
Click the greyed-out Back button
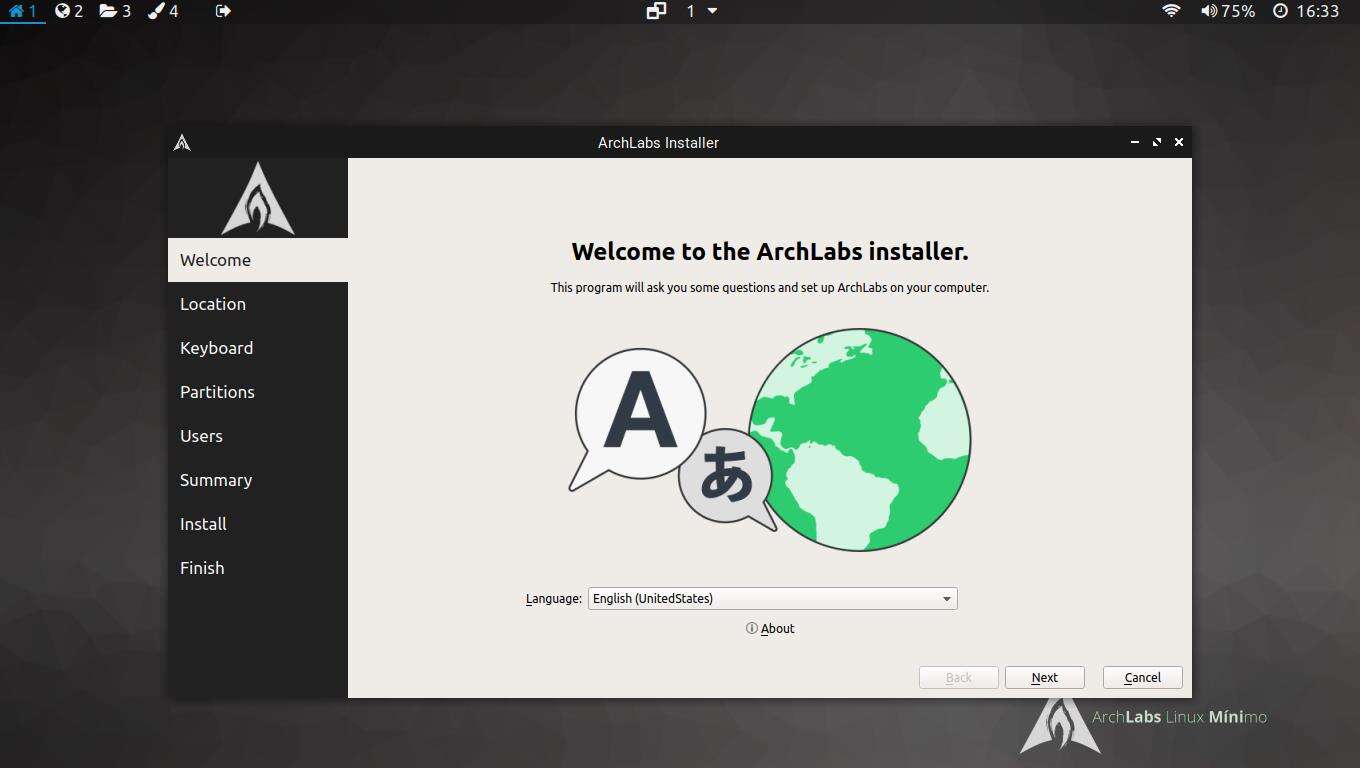pyautogui.click(x=958, y=677)
